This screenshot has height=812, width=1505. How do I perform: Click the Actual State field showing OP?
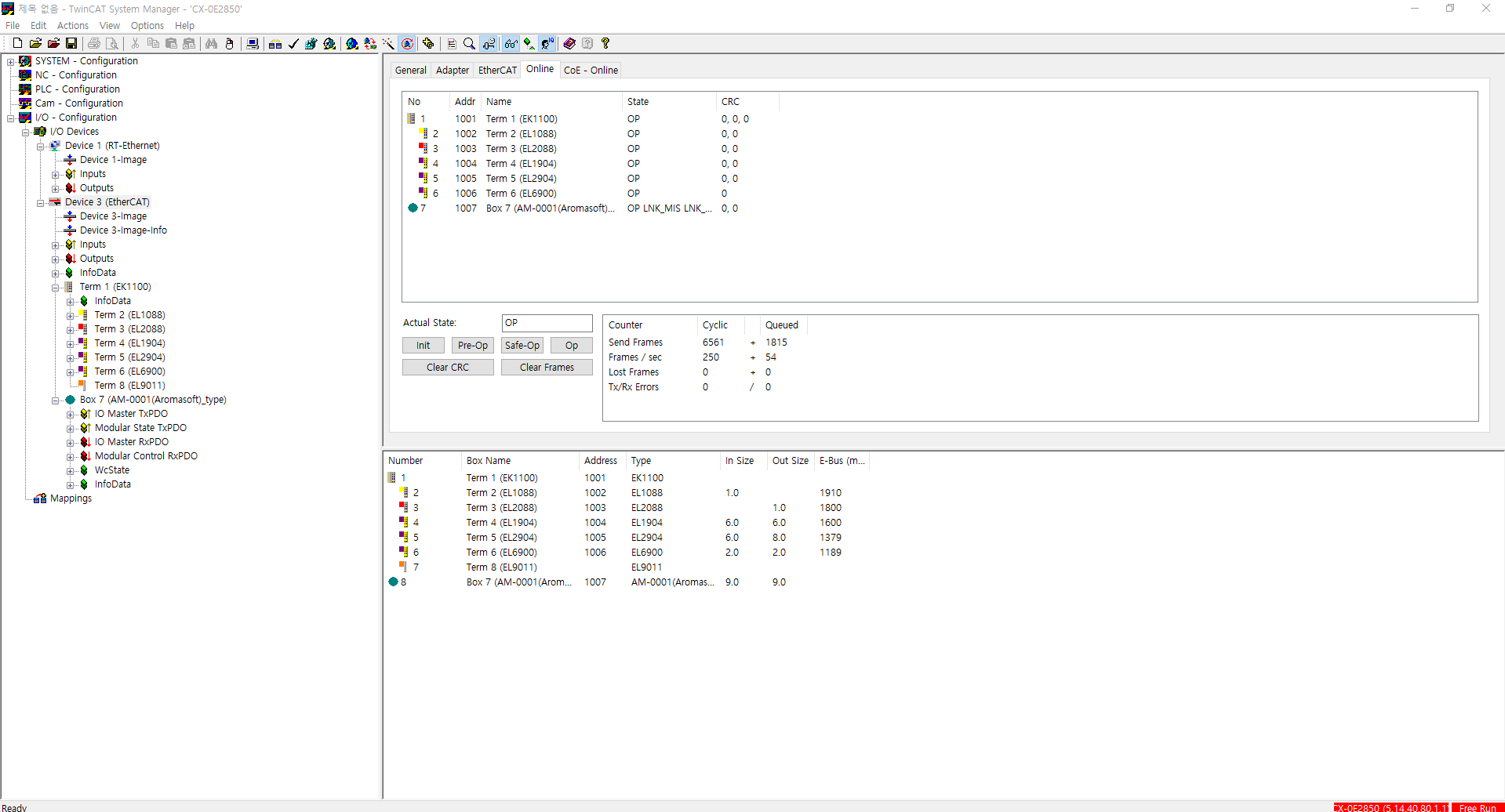coord(547,323)
